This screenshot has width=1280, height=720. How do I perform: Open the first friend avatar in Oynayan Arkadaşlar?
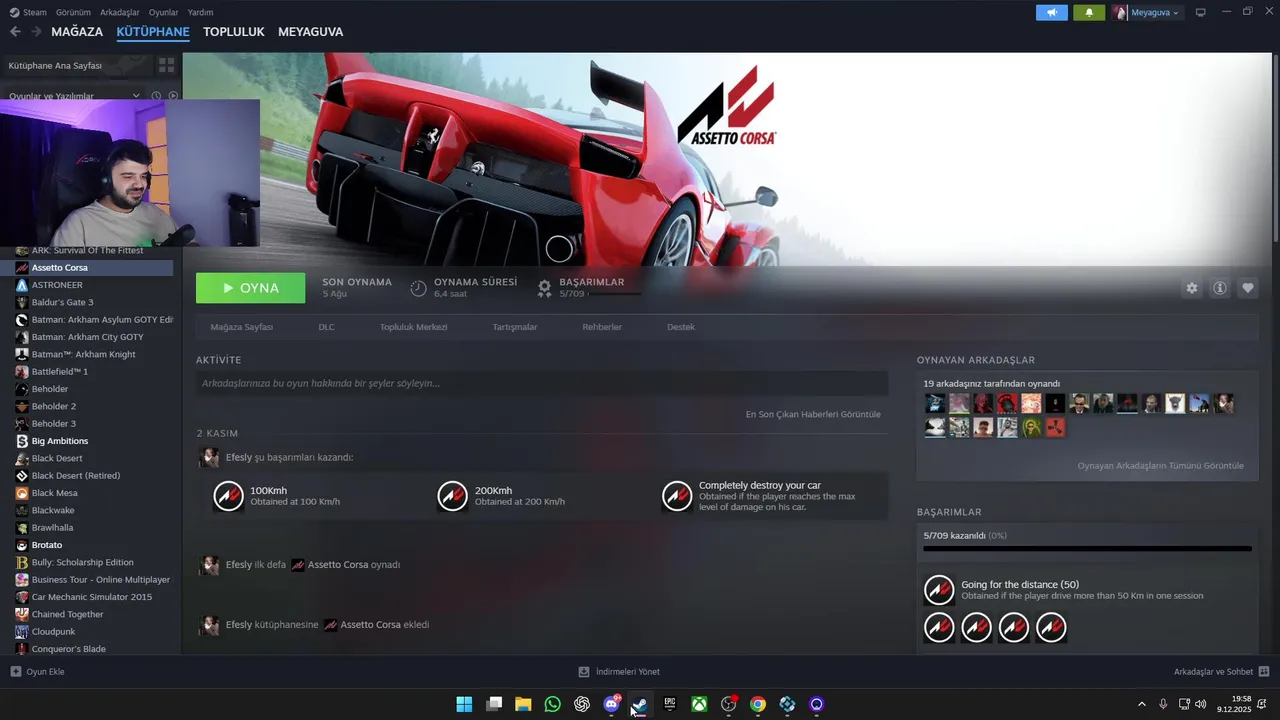(x=935, y=403)
